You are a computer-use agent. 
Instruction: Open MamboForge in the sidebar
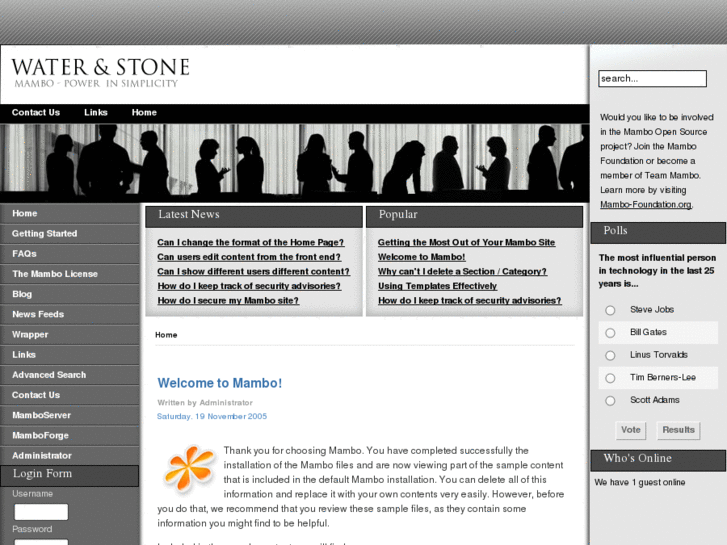70,435
